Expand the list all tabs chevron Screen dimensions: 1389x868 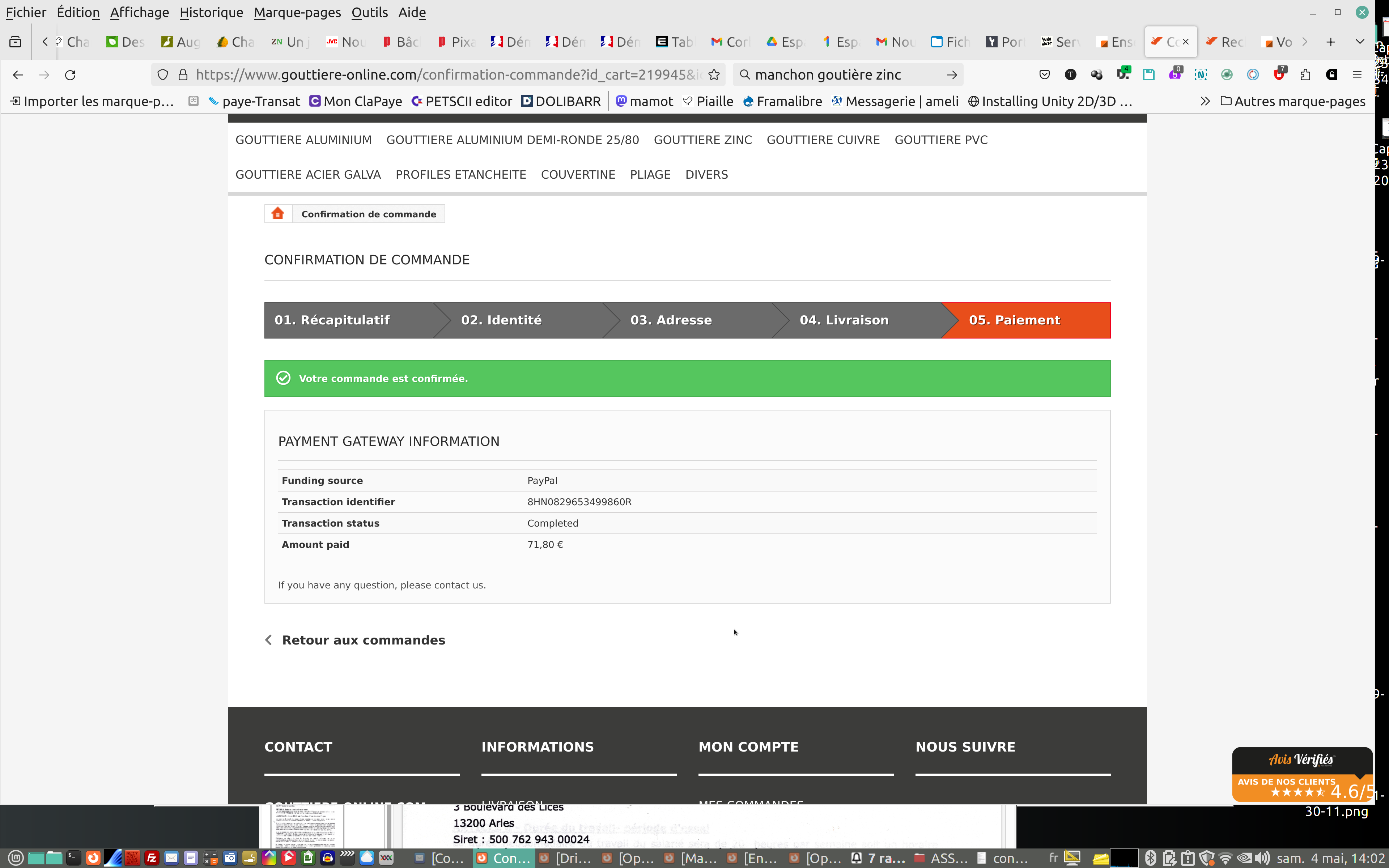1360,42
